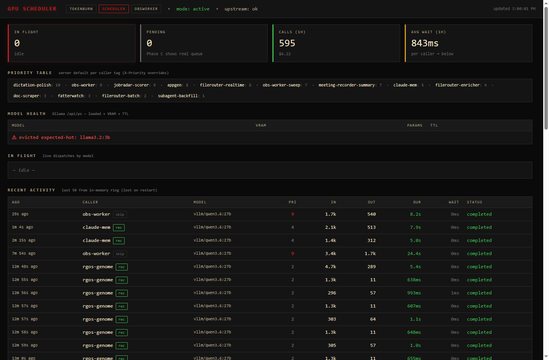Click the 24.4s duration value
549x360 pixels.
(414, 254)
